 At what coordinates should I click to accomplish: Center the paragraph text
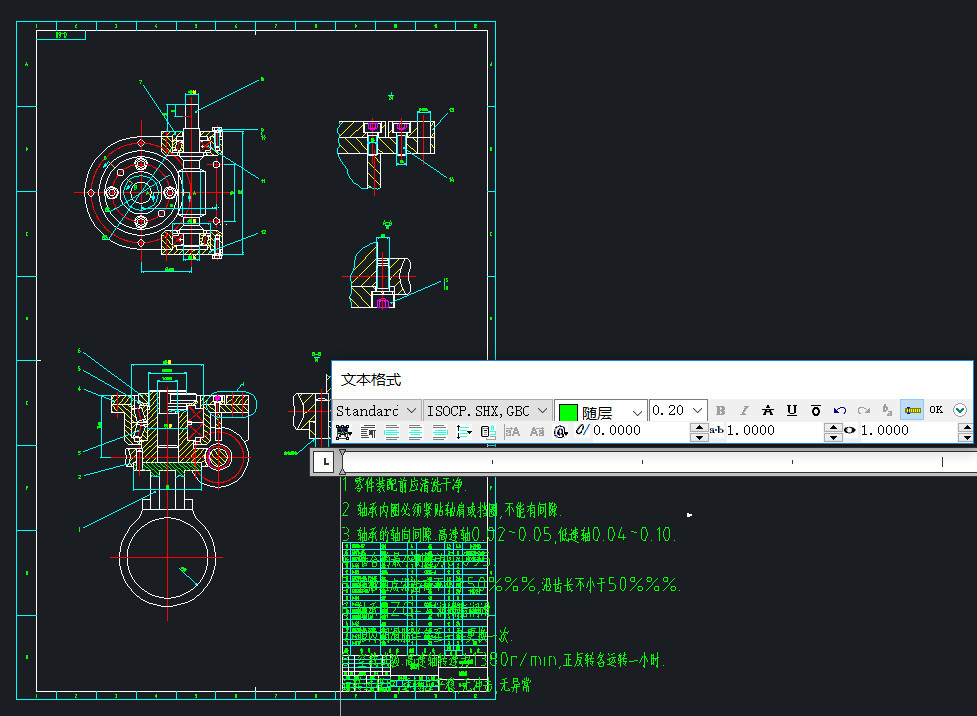416,432
